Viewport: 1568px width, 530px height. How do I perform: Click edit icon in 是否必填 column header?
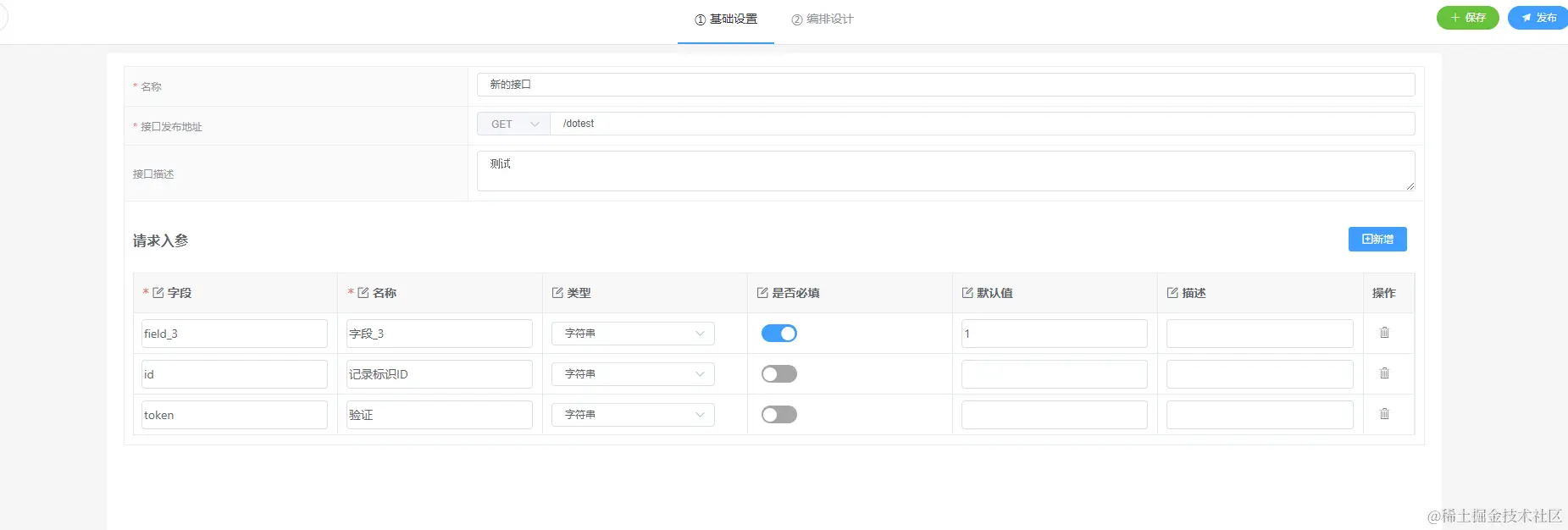[762, 293]
